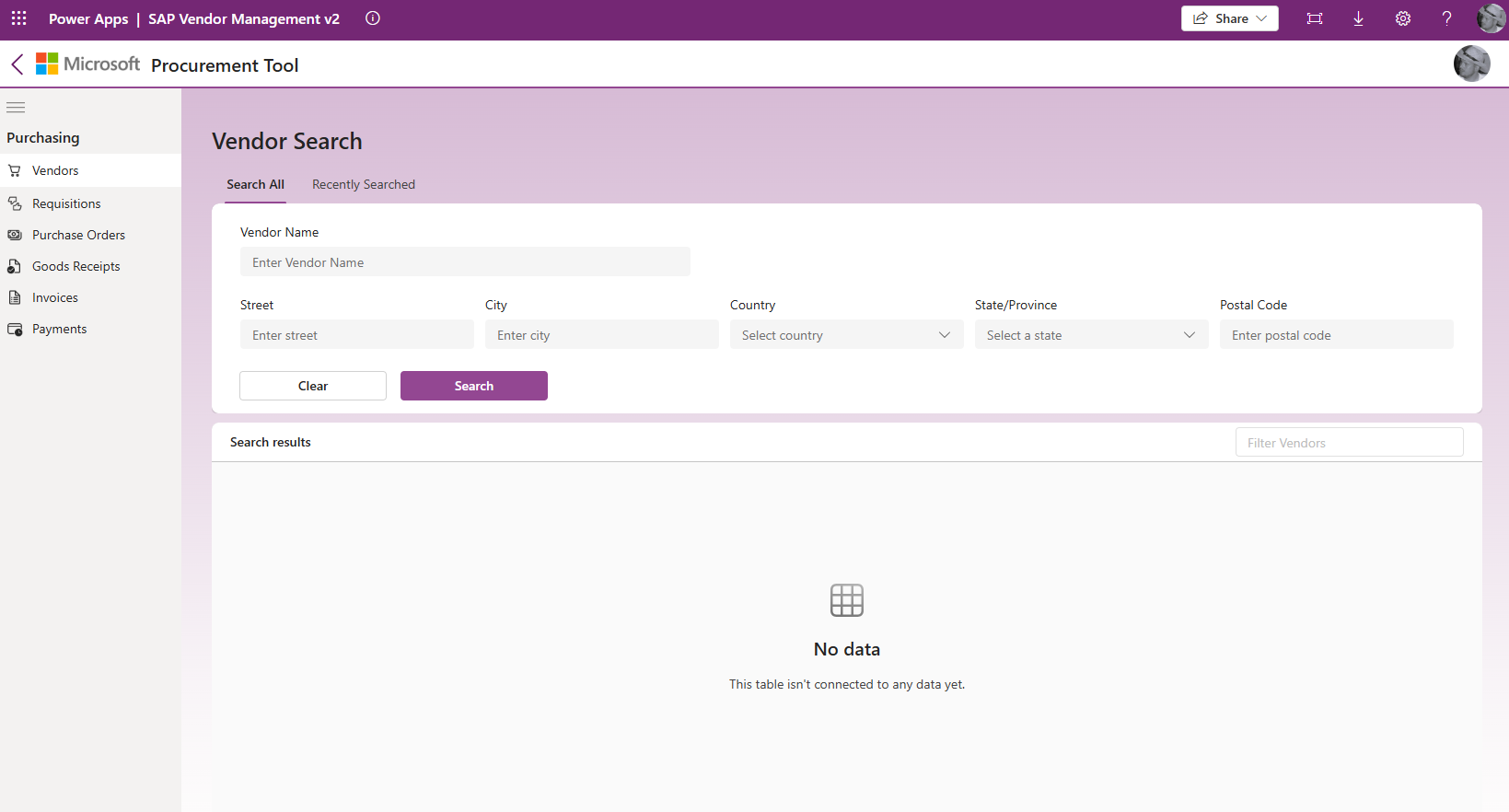Click the Country field label
Screen dimensions: 1509x812
753,305
